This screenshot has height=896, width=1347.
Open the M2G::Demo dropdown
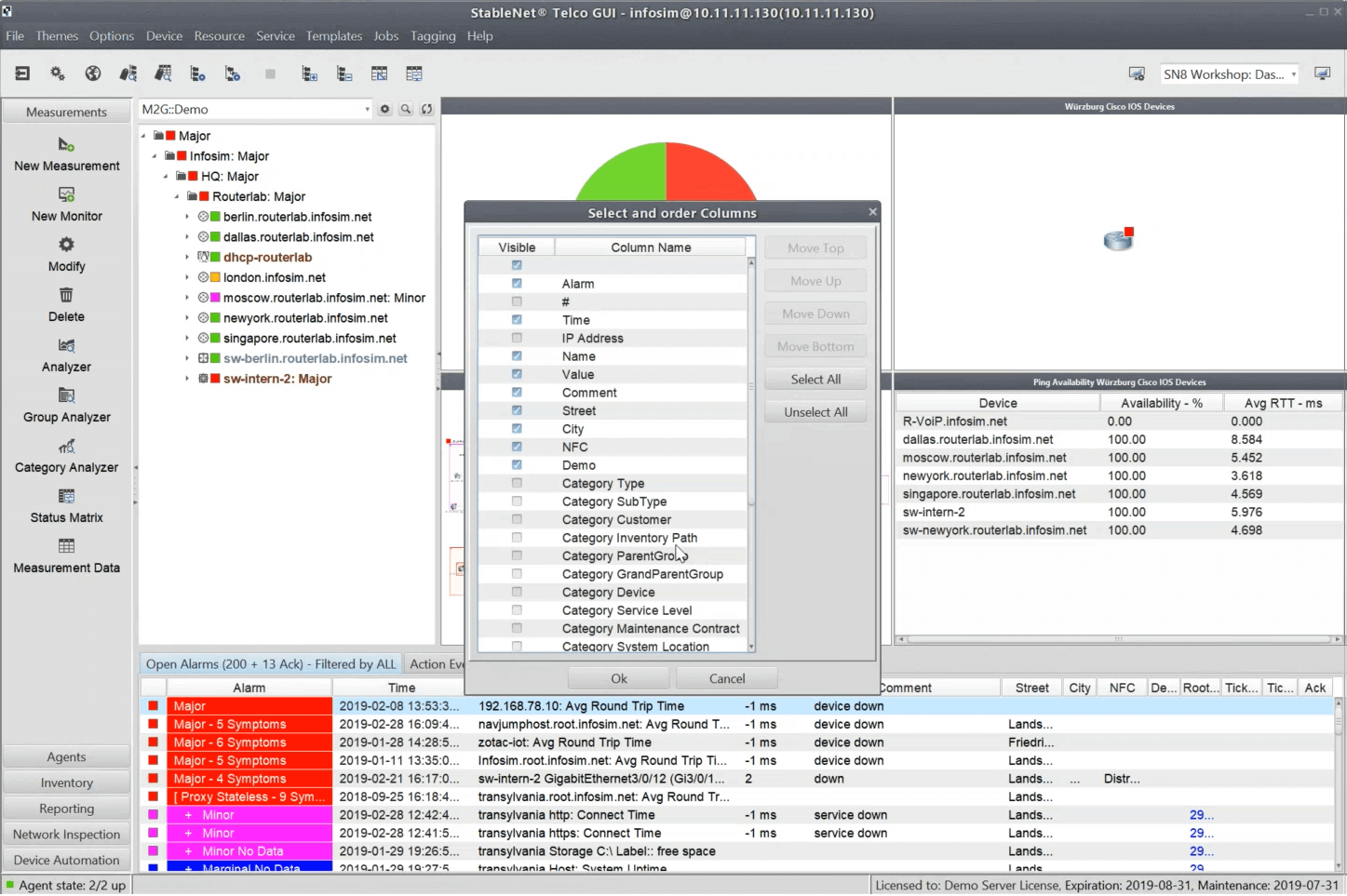(x=367, y=110)
